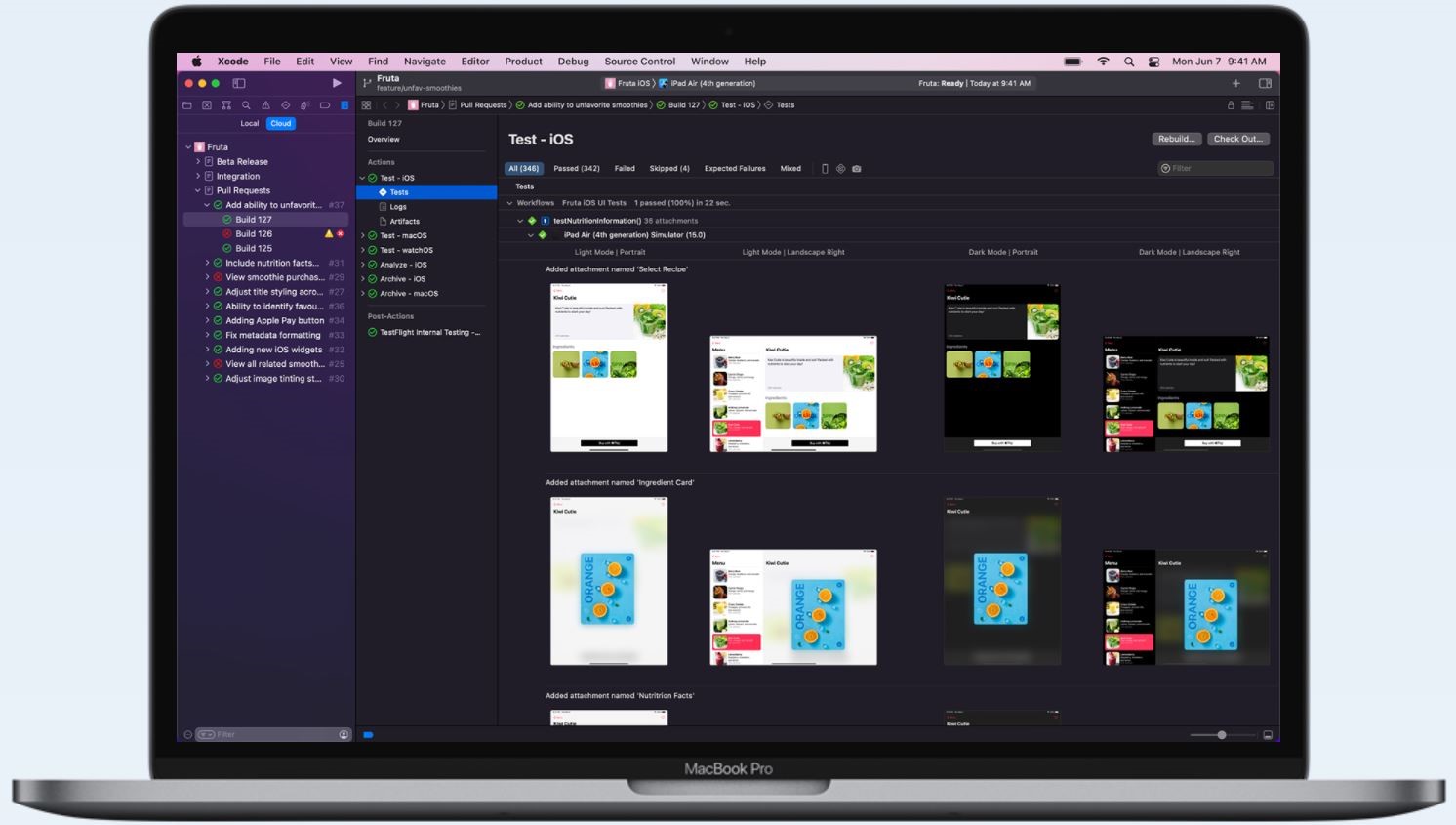The image size is (1456, 825).
Task: Open the Build 127 Overview
Action: click(384, 139)
